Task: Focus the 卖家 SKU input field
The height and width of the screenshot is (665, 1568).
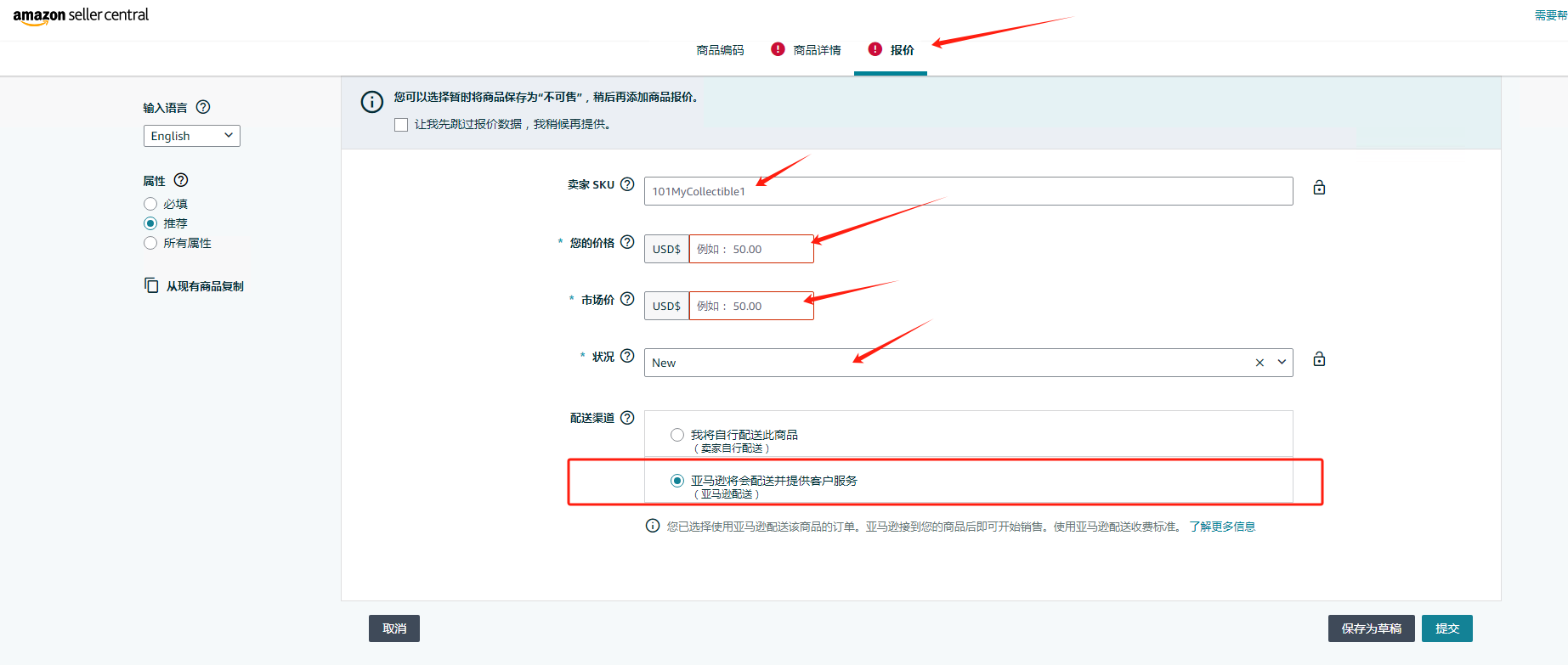Action: (969, 191)
